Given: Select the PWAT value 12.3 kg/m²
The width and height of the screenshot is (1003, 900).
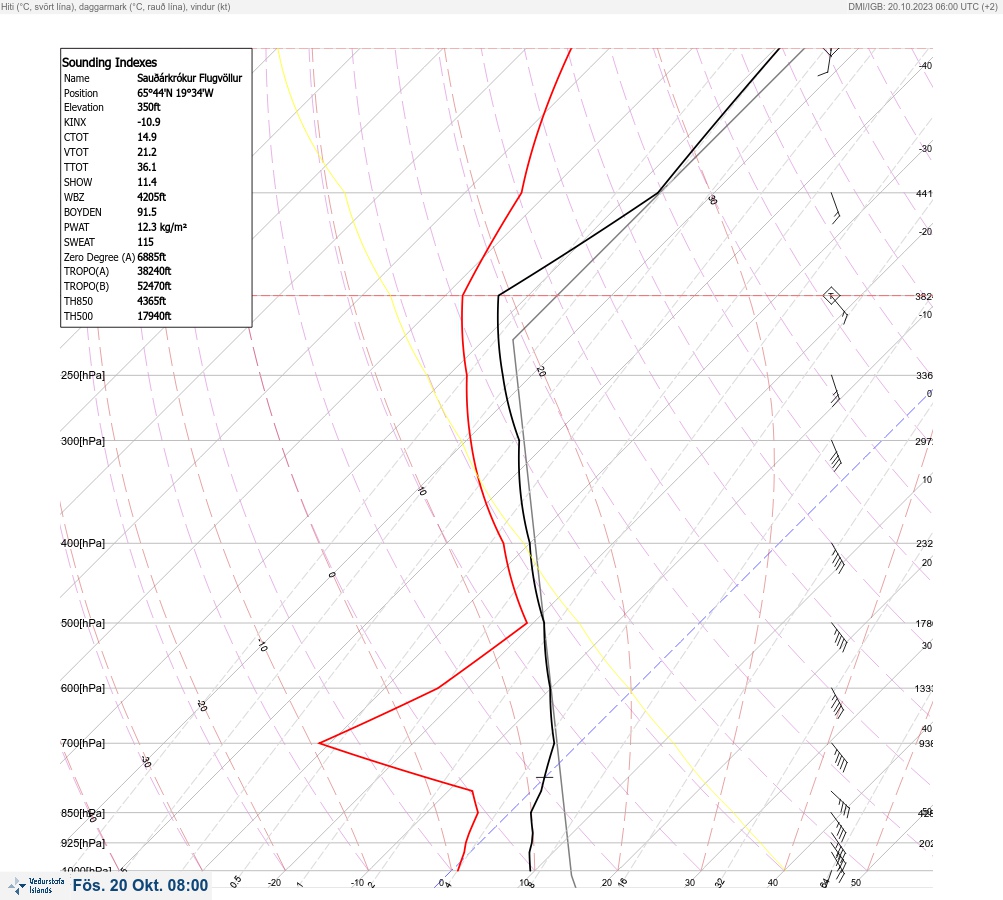Looking at the screenshot, I should point(162,227).
